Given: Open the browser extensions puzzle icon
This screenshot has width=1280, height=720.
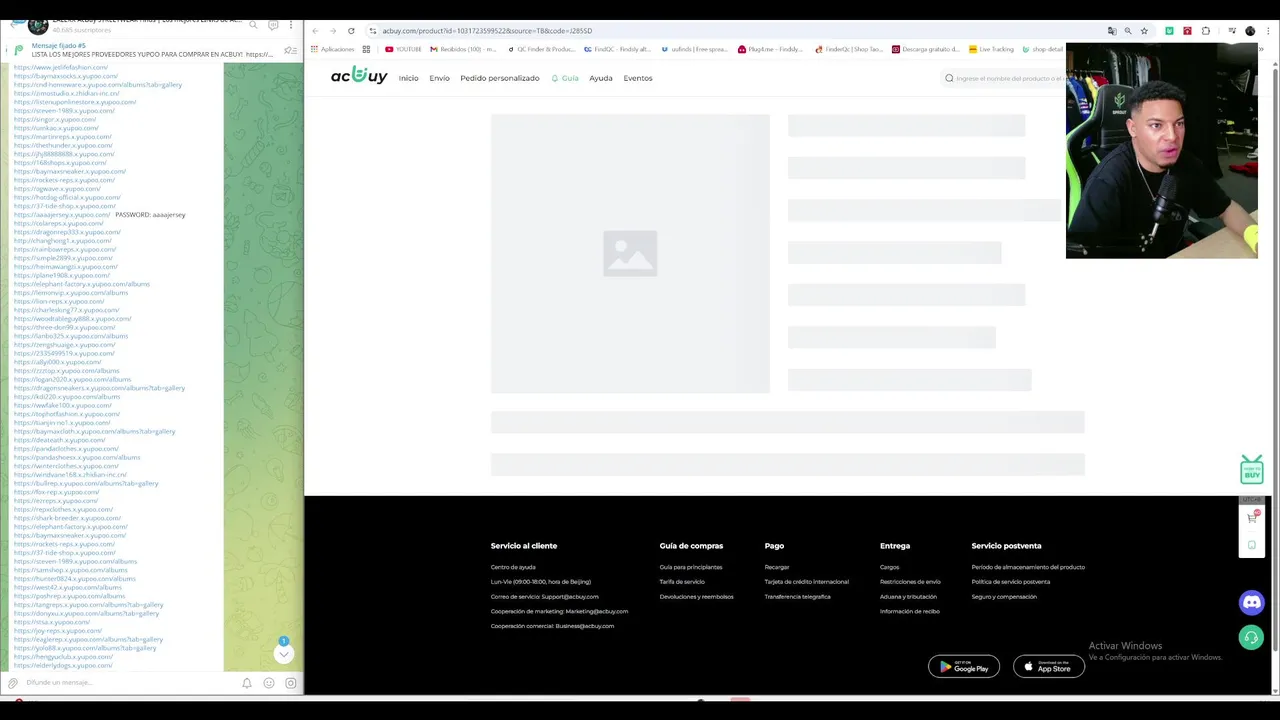Looking at the screenshot, I should pos(1206,31).
